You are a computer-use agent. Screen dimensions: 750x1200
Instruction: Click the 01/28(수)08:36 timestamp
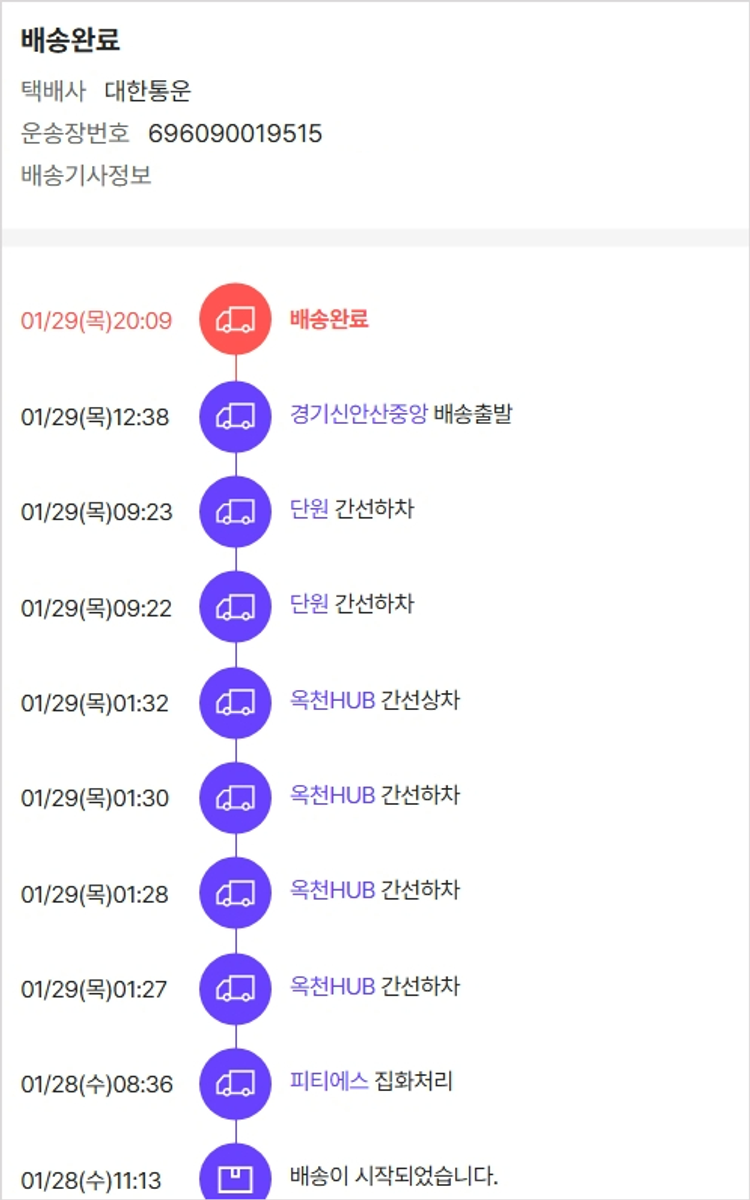96,1084
